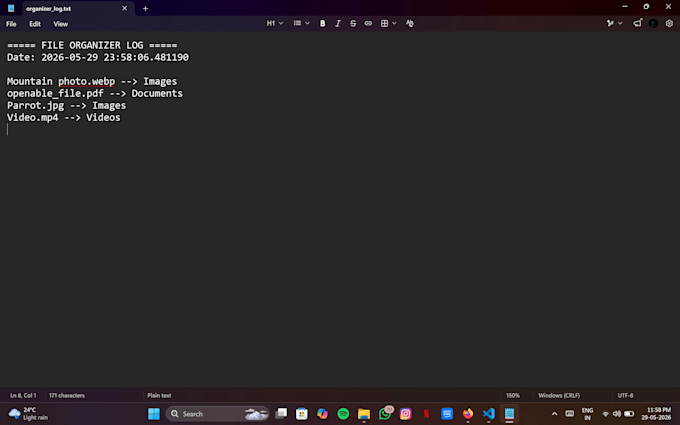Click Windows (CRLF) line ending indicator
Viewport: 680px width, 425px height.
559,396
